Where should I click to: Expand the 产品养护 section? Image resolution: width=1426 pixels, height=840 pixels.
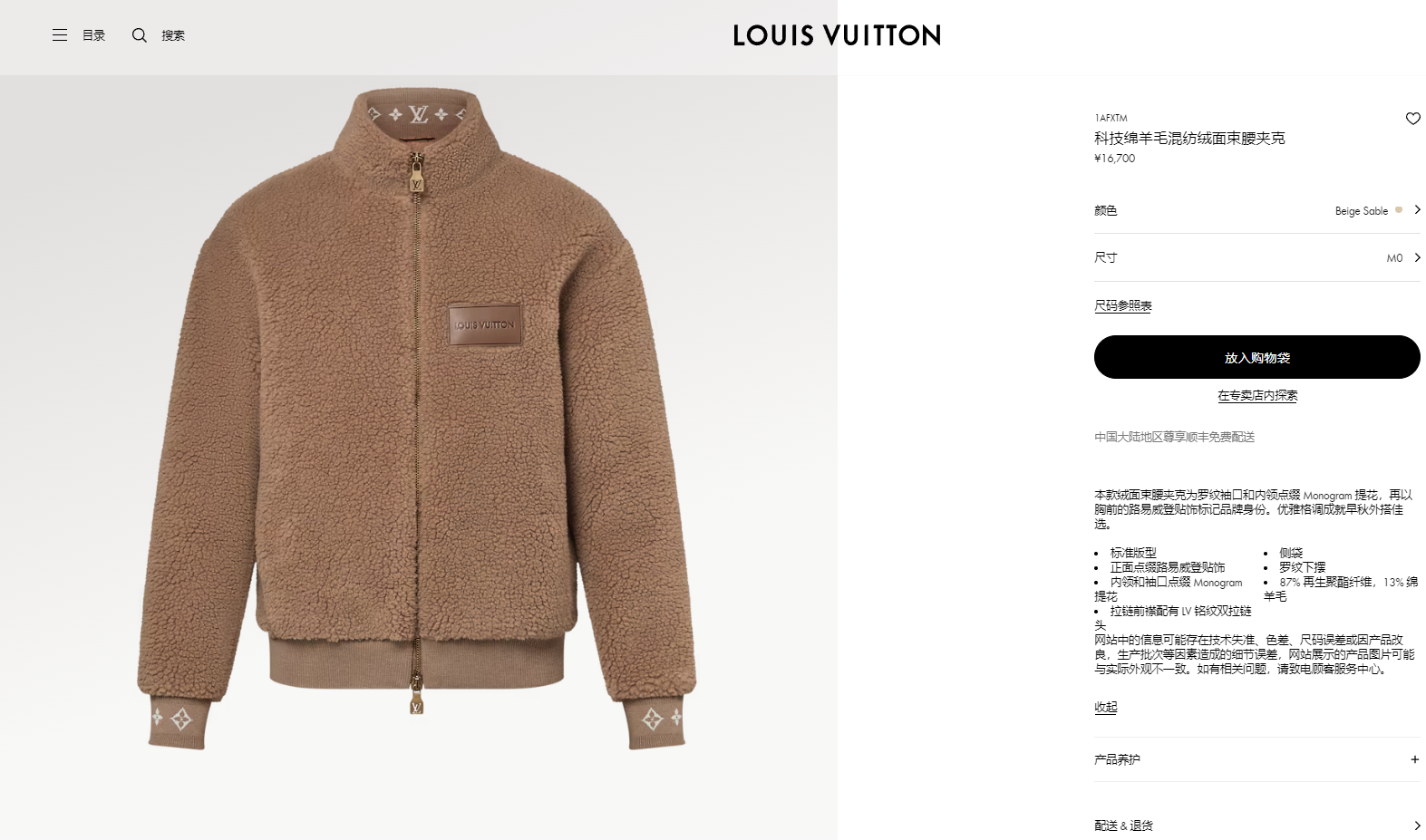[x=1257, y=759]
